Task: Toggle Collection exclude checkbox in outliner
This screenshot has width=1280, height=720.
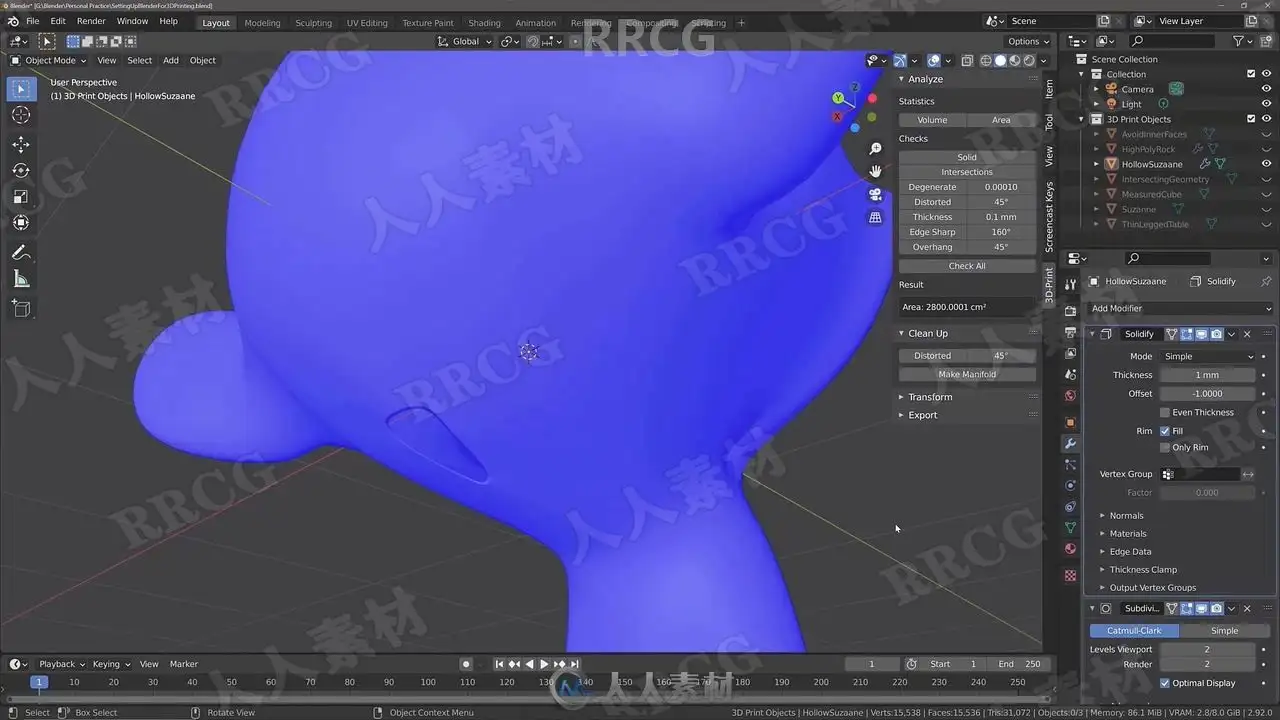Action: pyautogui.click(x=1251, y=74)
